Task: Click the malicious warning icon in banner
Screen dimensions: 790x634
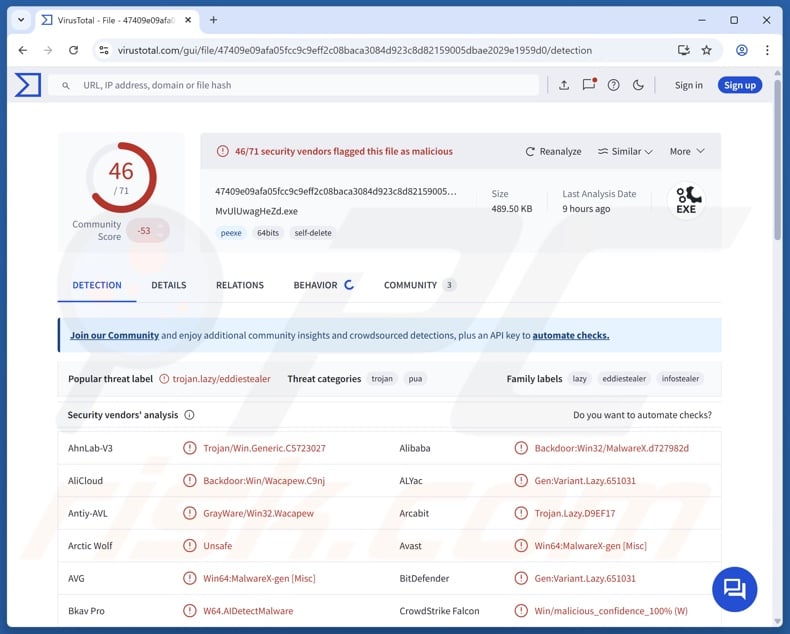Action: pos(223,151)
